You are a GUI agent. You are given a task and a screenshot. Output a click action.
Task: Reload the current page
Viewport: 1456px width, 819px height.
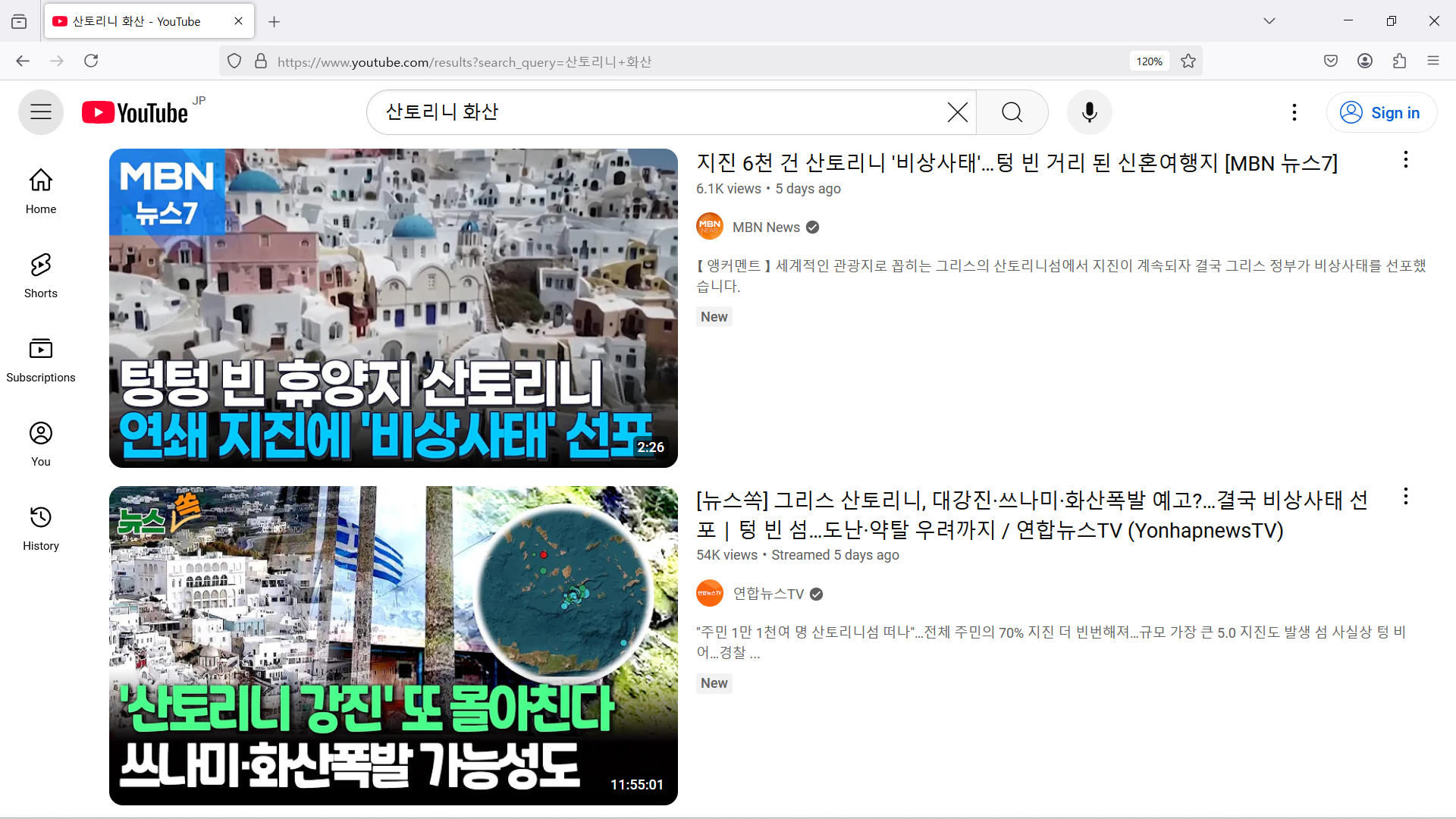91,61
